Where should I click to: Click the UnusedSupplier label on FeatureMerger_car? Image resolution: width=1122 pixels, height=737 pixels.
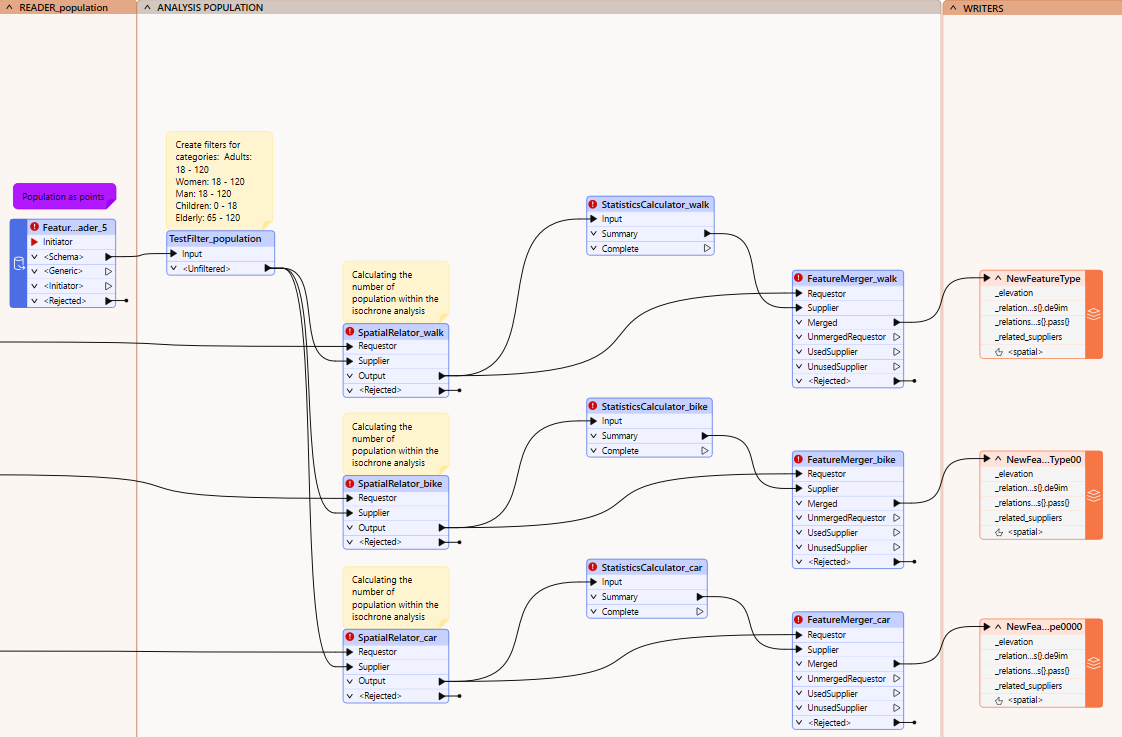837,708
